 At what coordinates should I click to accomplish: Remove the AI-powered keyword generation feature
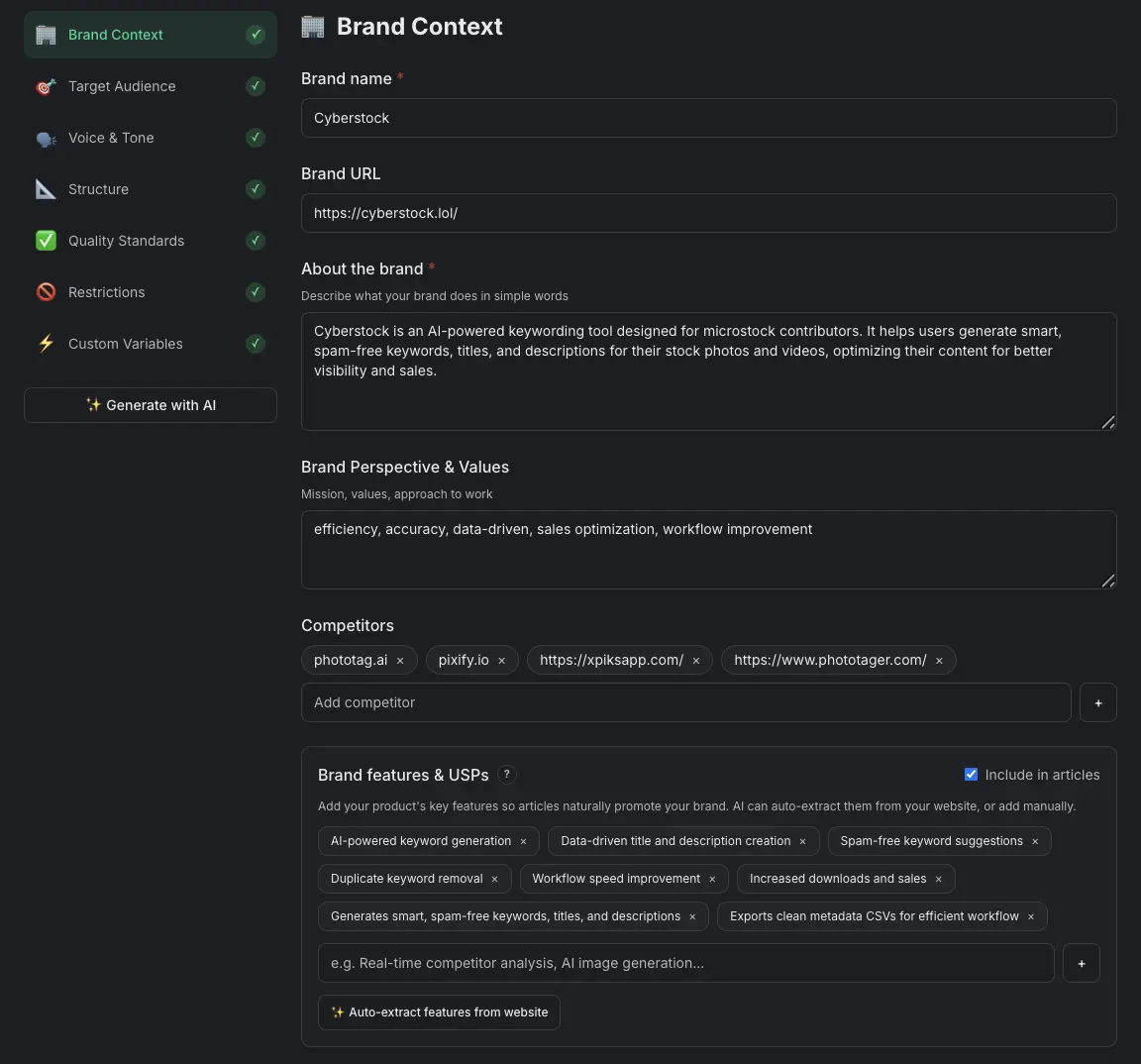tap(523, 841)
